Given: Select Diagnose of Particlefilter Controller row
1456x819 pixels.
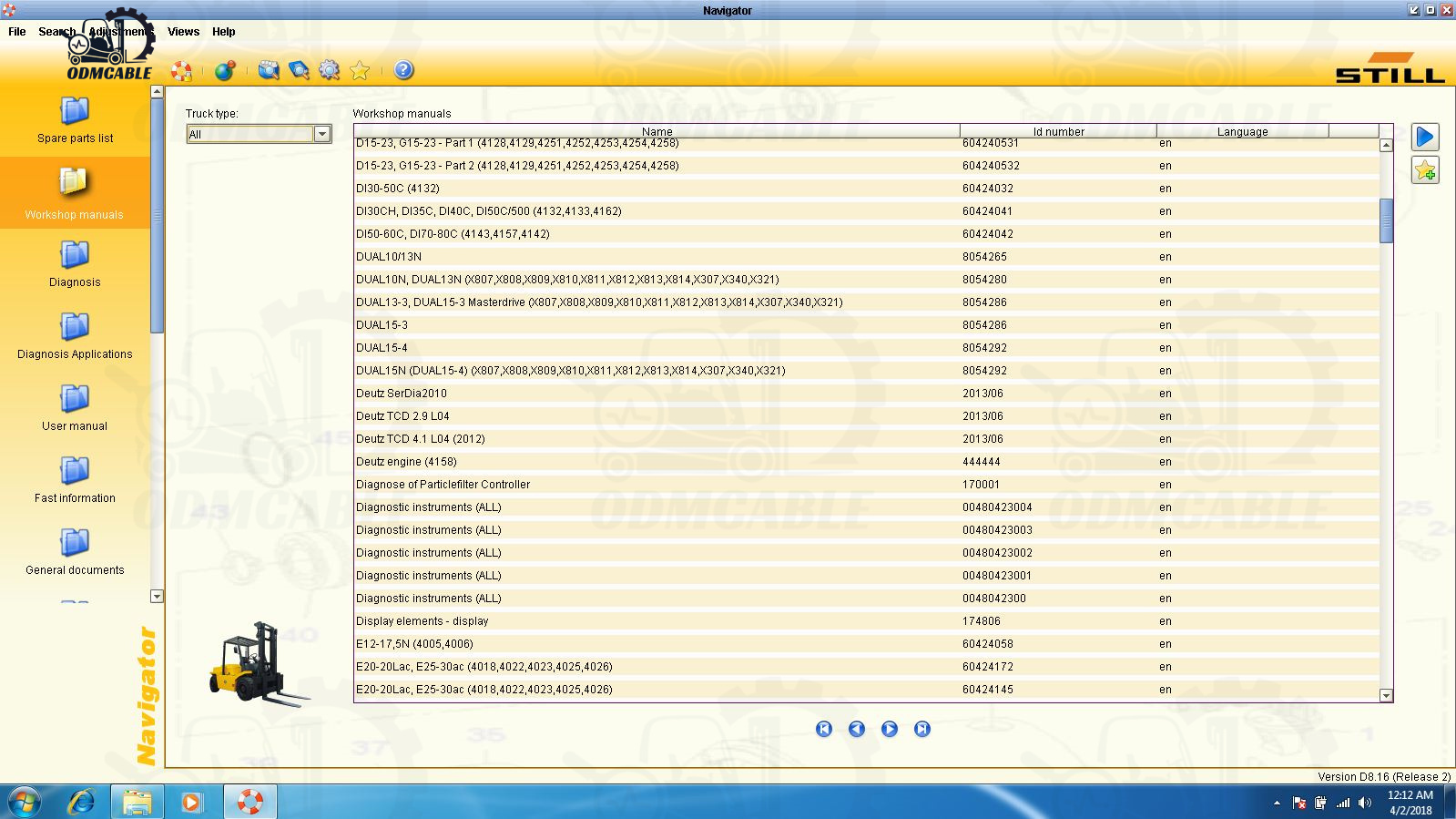Looking at the screenshot, I should tap(867, 485).
